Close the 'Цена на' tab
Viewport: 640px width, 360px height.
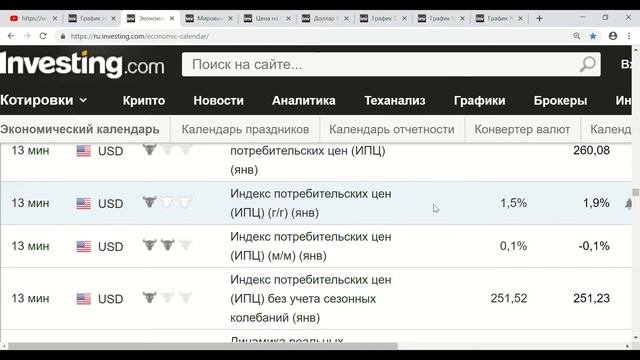click(289, 18)
